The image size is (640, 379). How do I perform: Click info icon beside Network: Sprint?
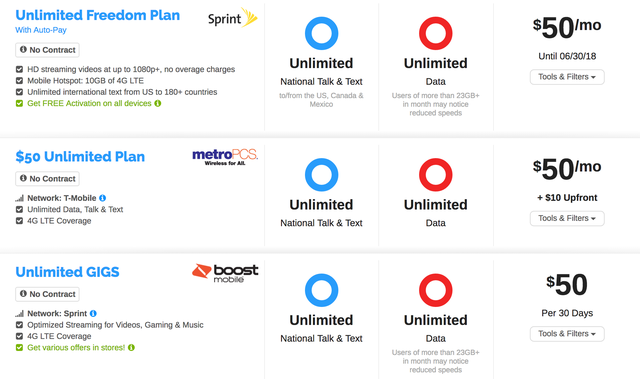93,313
